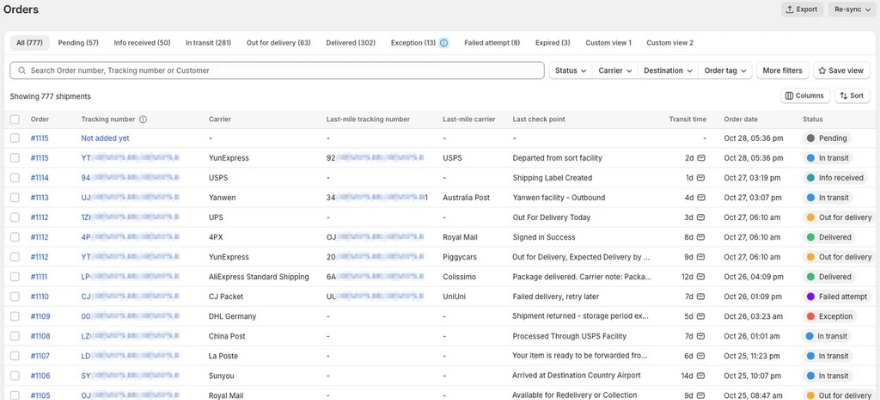Select checkbox for order #1111 AliExpress
Viewport: 880px width, 400px height.
[15, 277]
